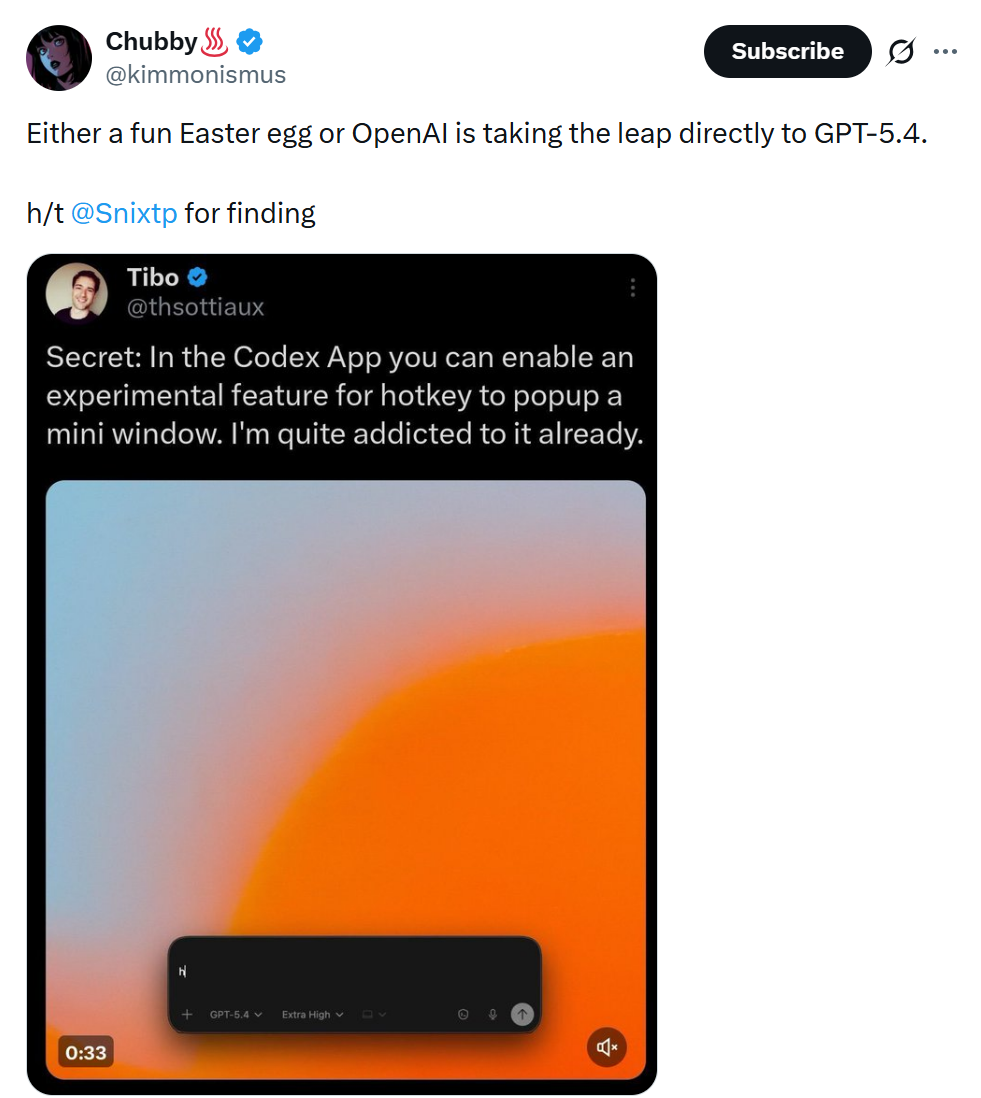Open the @Snixtp mention link
Image resolution: width=981 pixels, height=1098 pixels.
tap(124, 213)
